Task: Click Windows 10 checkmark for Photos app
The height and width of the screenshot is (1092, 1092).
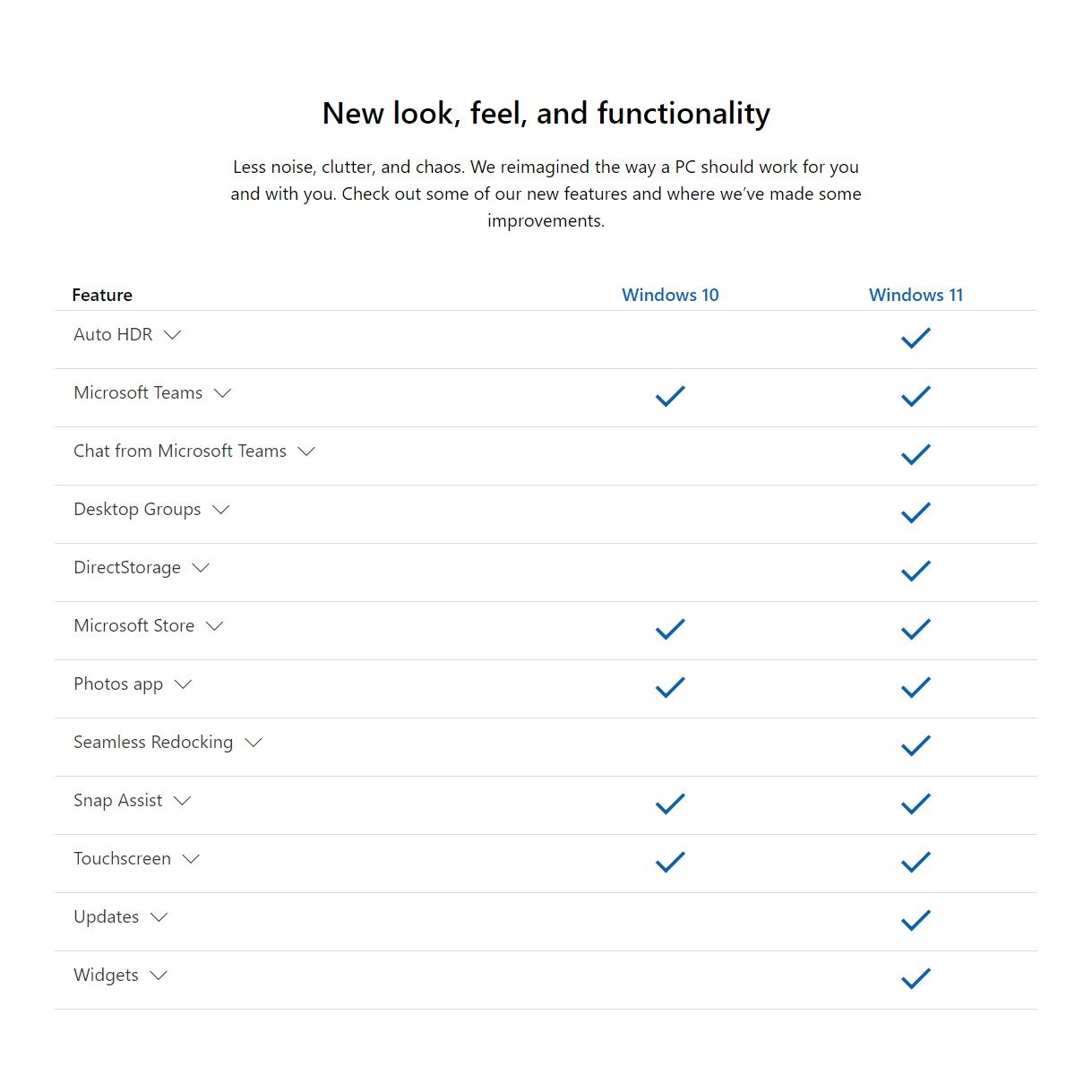Action: point(670,687)
